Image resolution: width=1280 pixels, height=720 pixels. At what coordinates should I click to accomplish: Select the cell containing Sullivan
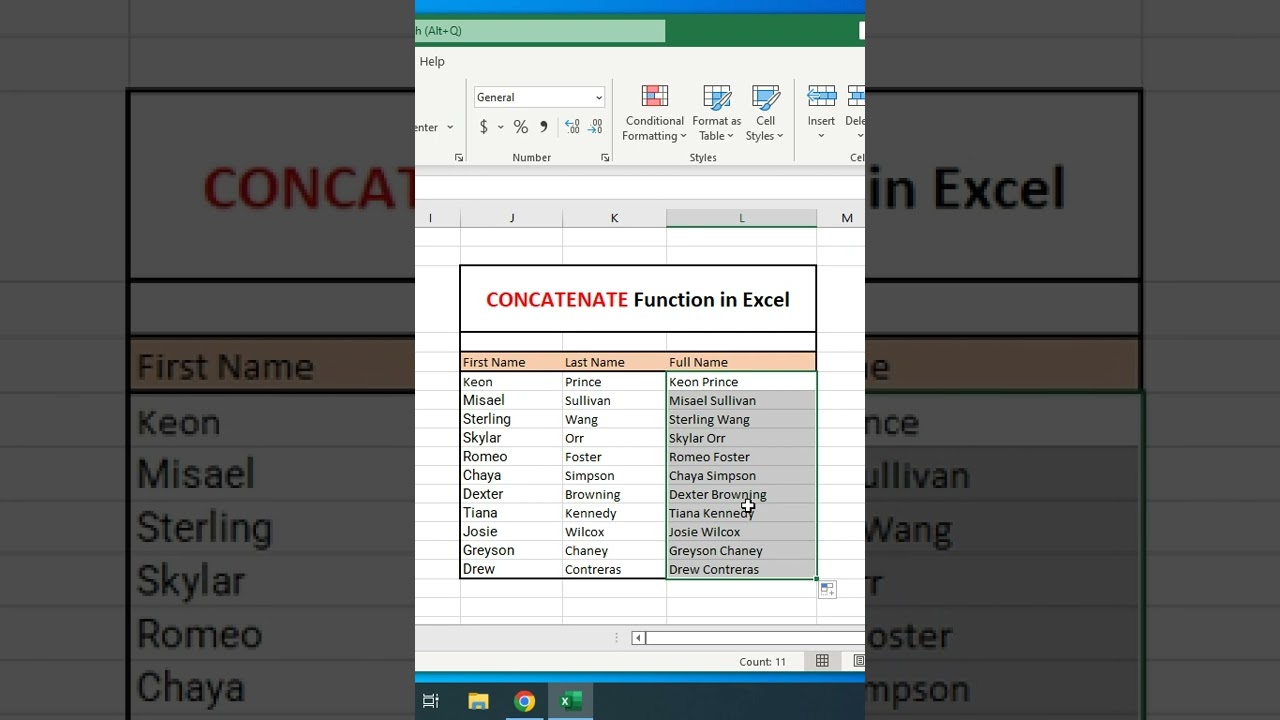[x=614, y=400]
